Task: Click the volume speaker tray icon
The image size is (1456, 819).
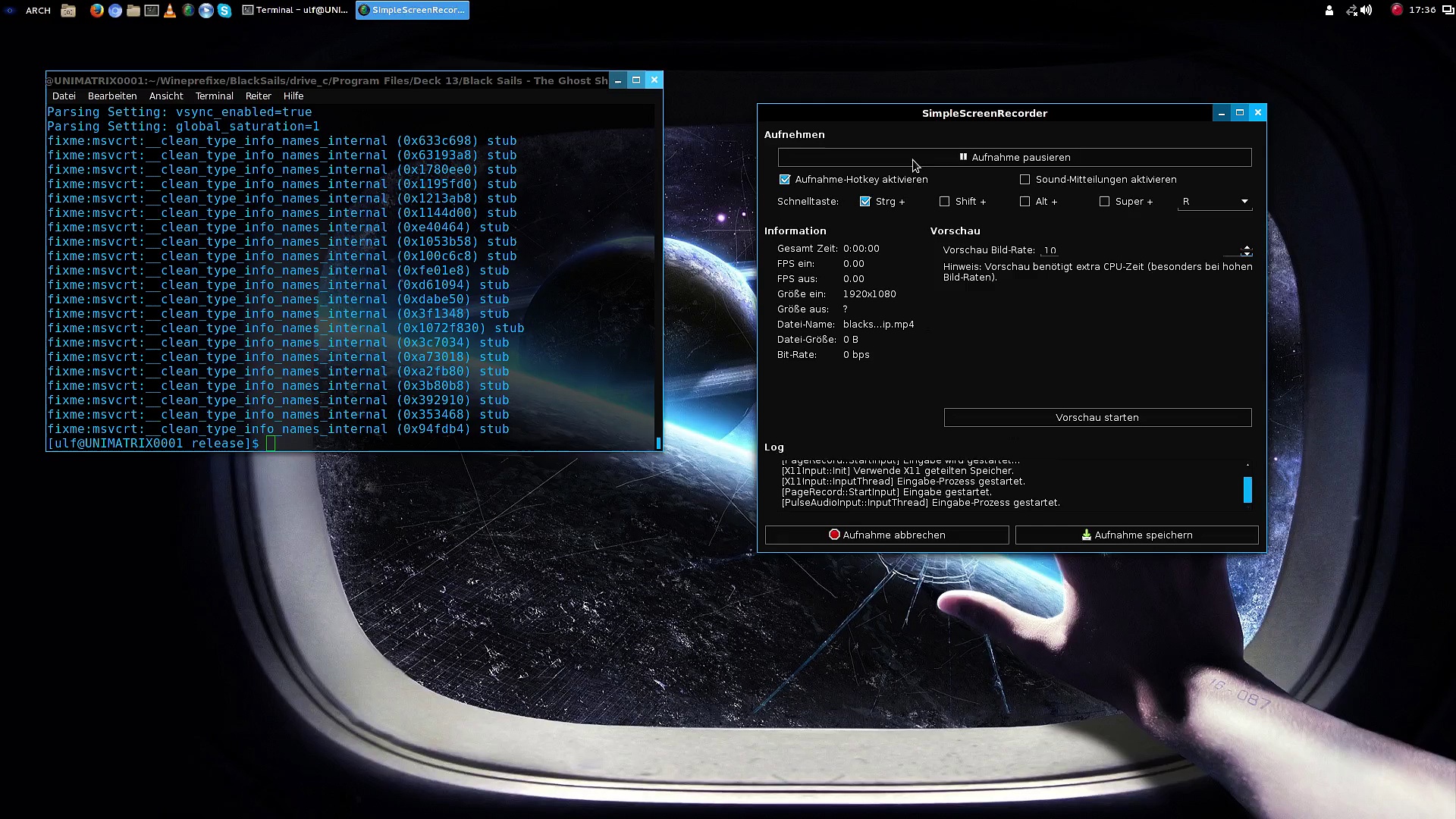Action: click(x=1367, y=11)
